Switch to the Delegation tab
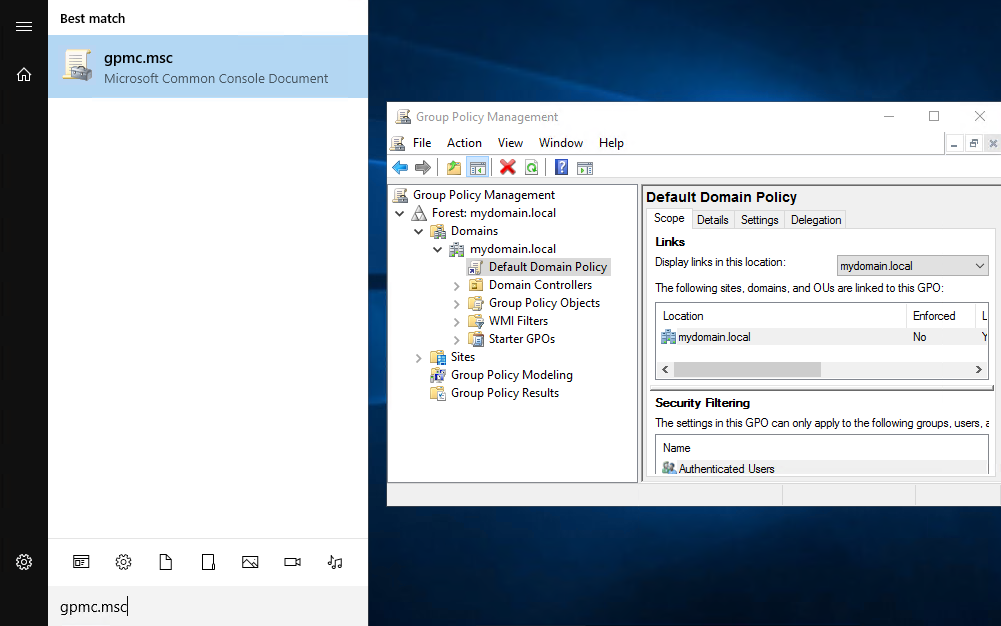The height and width of the screenshot is (626, 1001). 816,220
